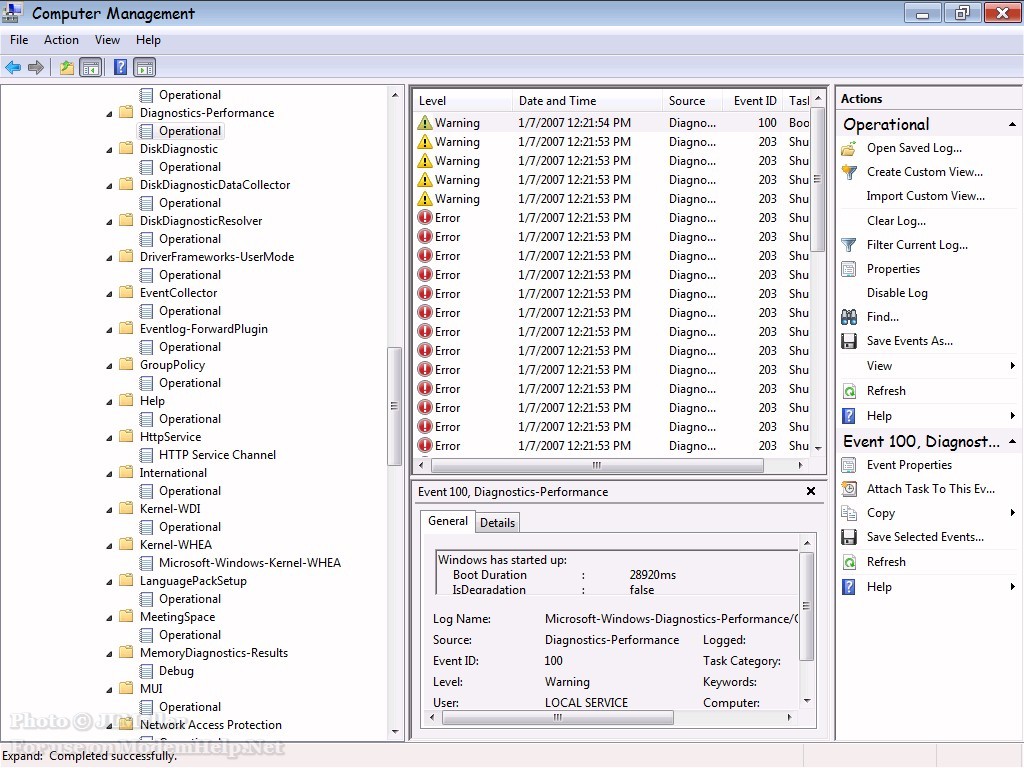The image size is (1024, 768).
Task: Collapse the Diagnostics-Performance tree node
Action: point(109,114)
